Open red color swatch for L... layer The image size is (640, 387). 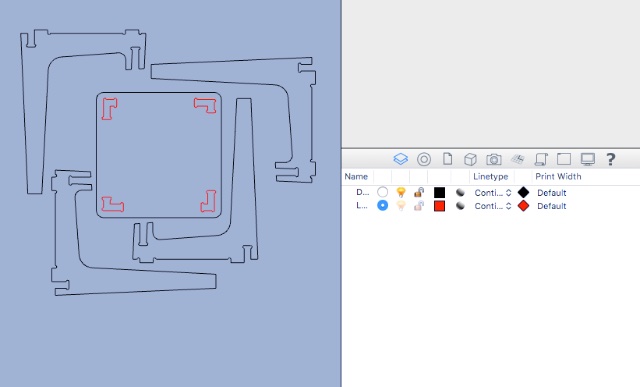[x=439, y=206]
